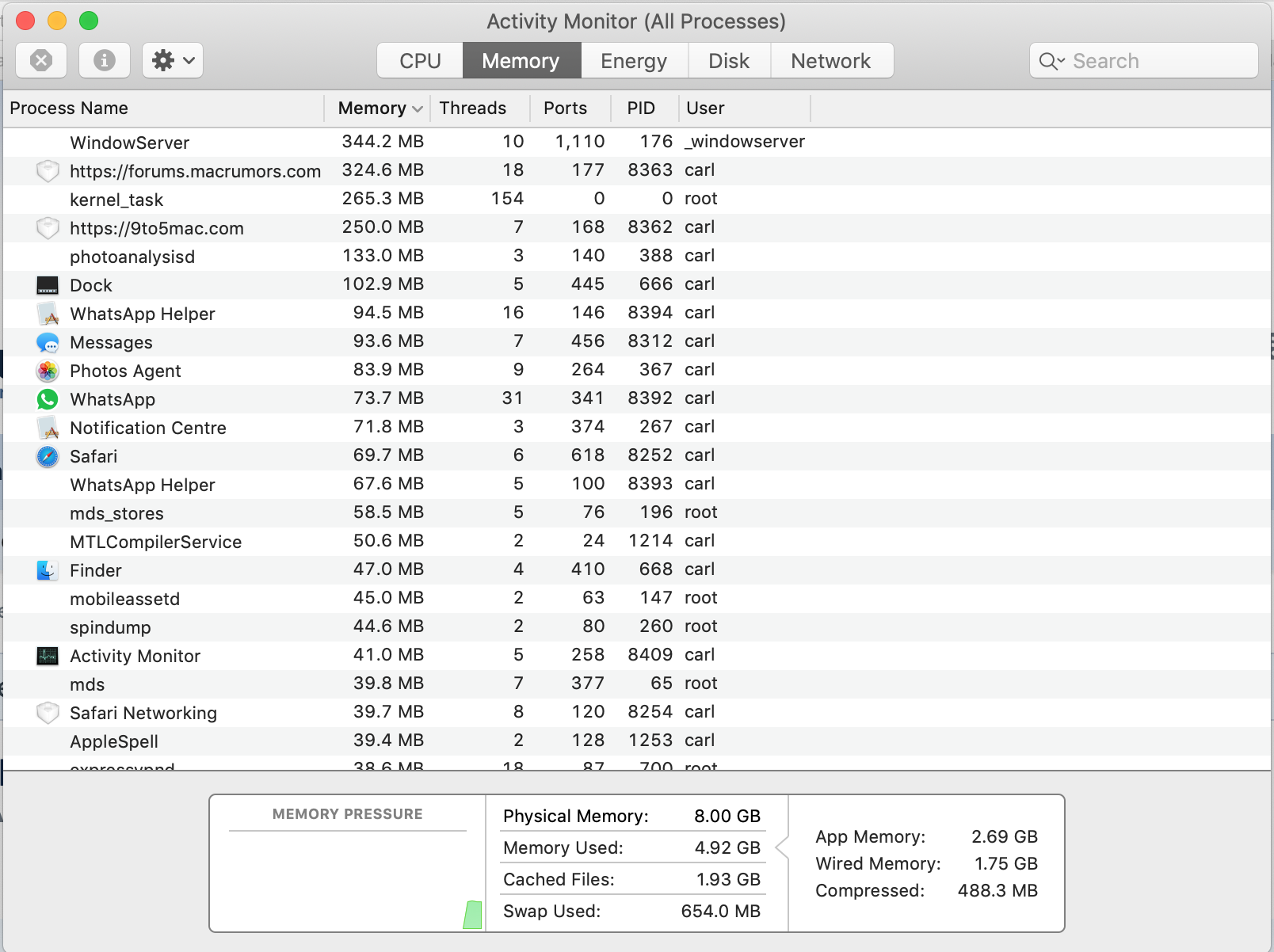
Task: Switch to the CPU tab
Action: click(420, 61)
